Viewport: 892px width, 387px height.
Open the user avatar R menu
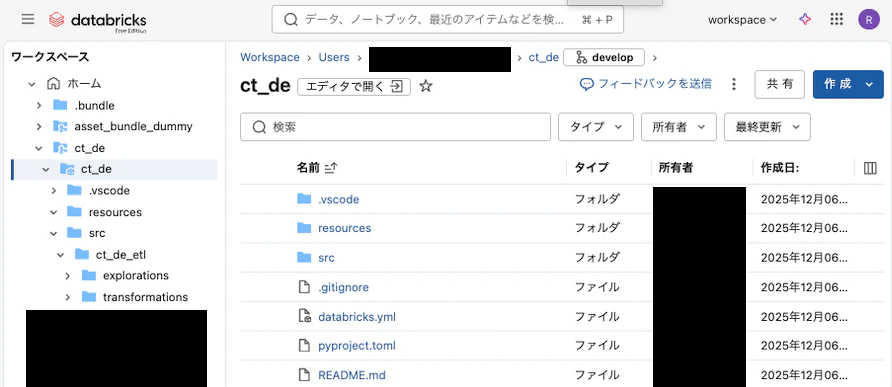(869, 19)
